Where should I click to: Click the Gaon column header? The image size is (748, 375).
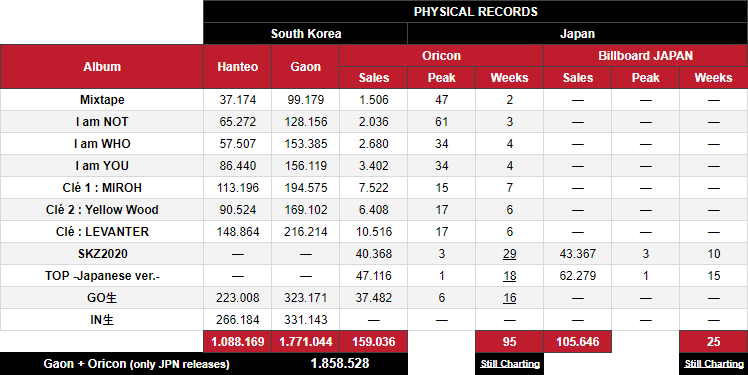click(x=306, y=67)
